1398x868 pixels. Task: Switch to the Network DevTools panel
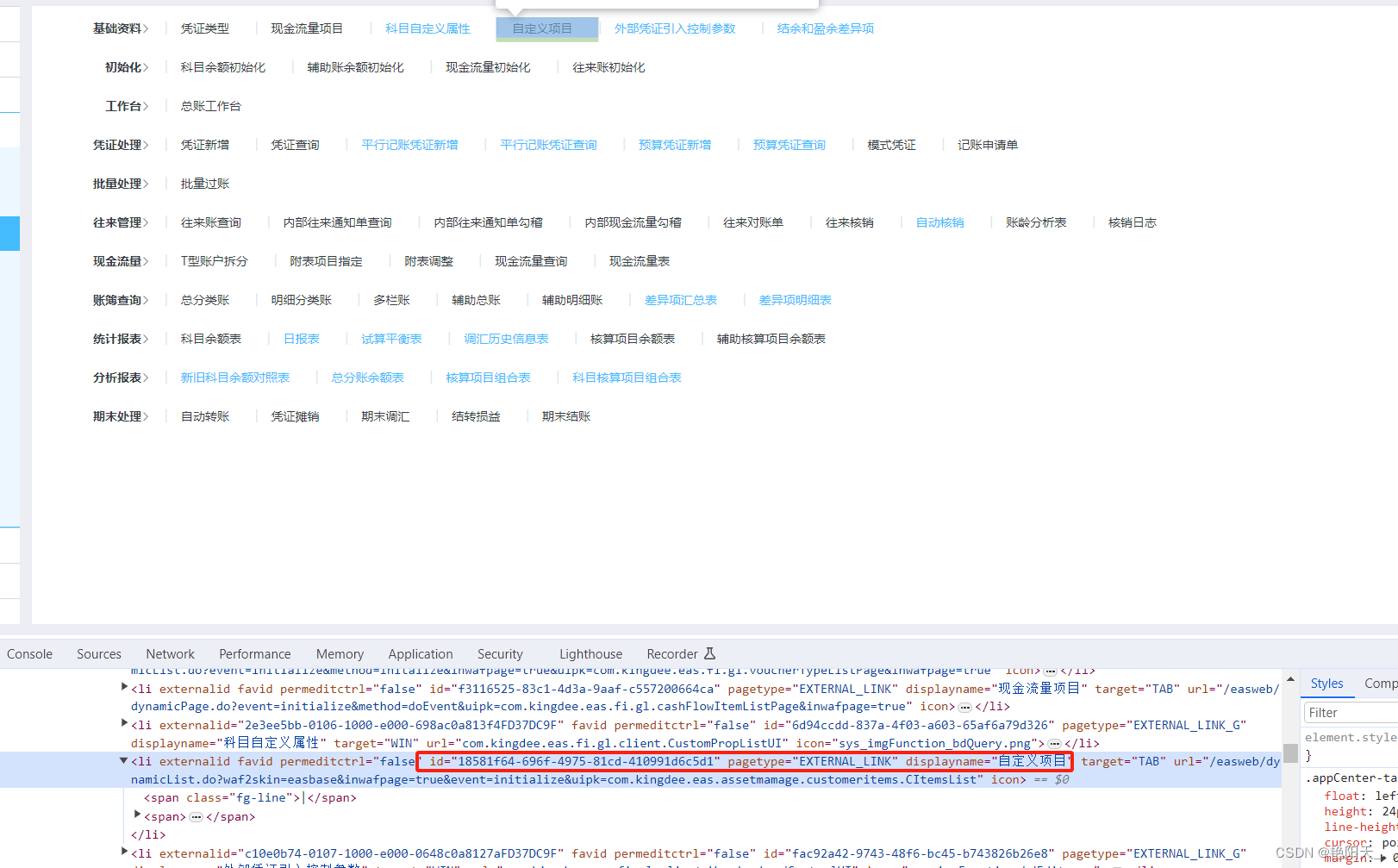[169, 653]
